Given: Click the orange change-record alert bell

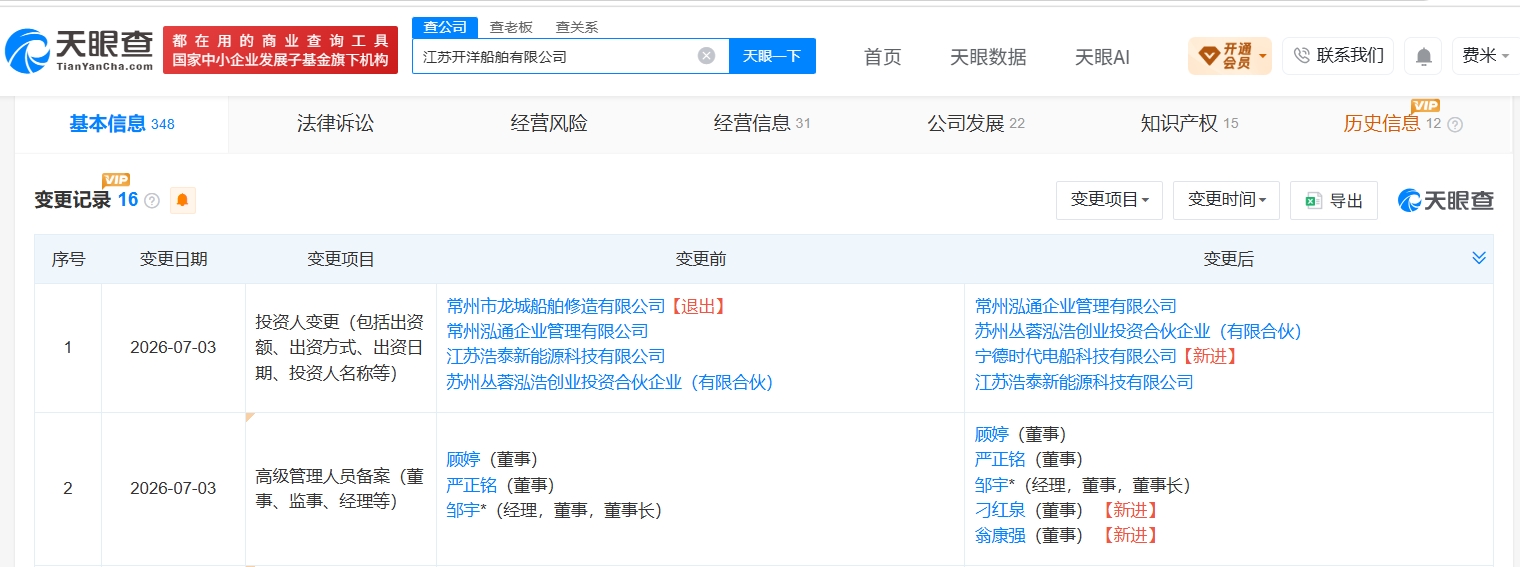Looking at the screenshot, I should (182, 200).
